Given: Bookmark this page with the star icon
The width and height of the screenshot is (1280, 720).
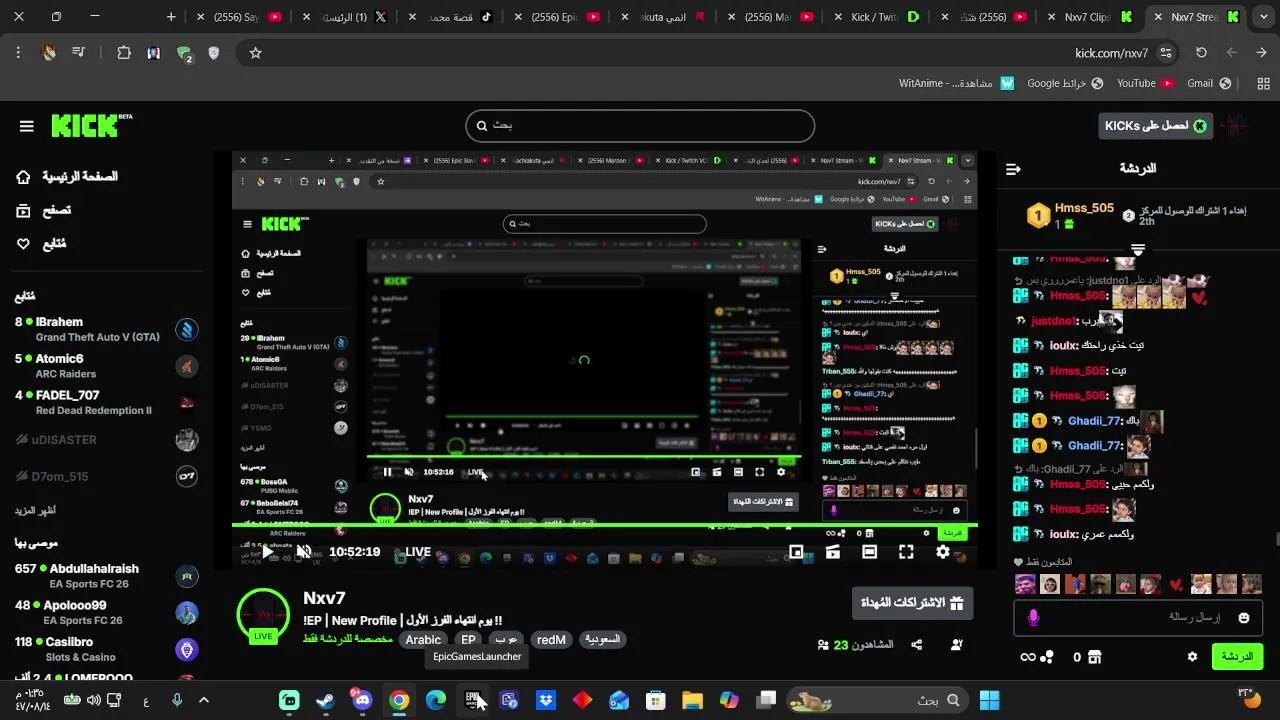Looking at the screenshot, I should (255, 53).
